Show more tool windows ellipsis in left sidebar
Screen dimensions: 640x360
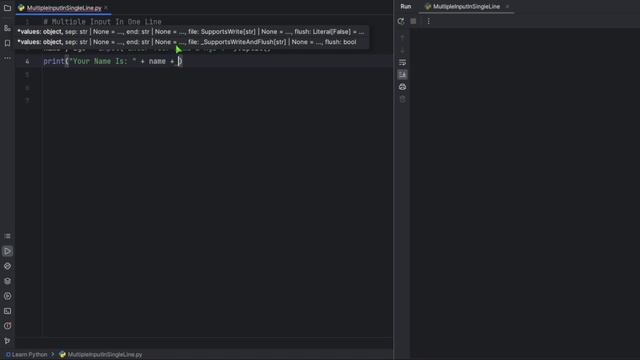pos(7,58)
